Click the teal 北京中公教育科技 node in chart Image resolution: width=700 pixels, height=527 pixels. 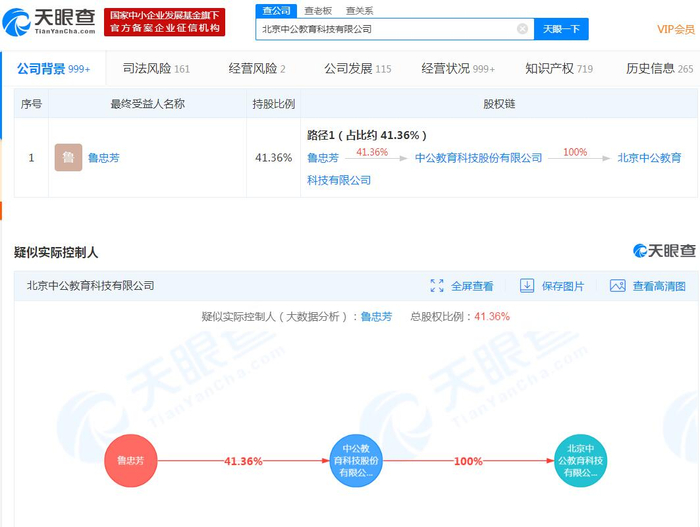580,460
